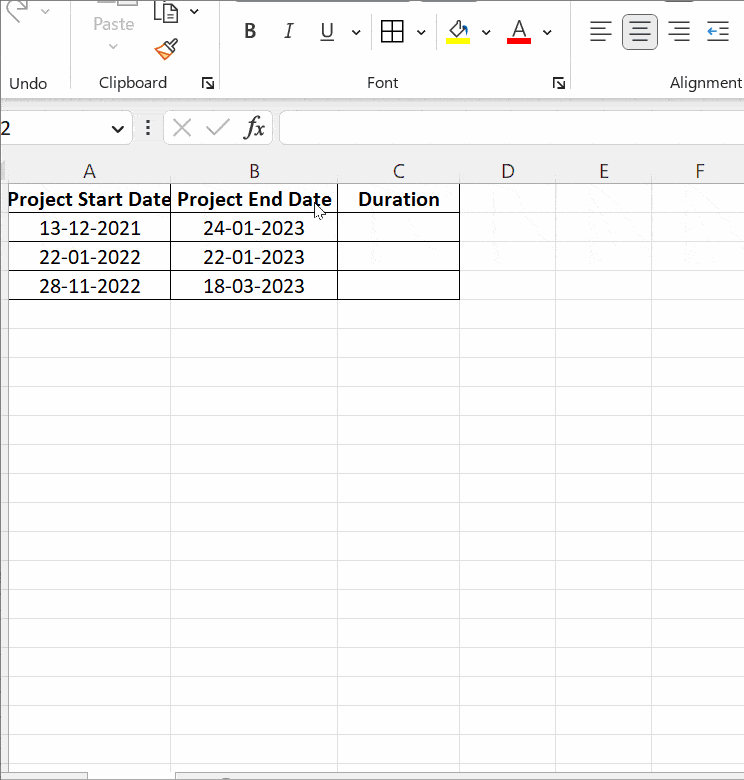Toggle Center alignment button
Image resolution: width=744 pixels, height=780 pixels.
640,32
